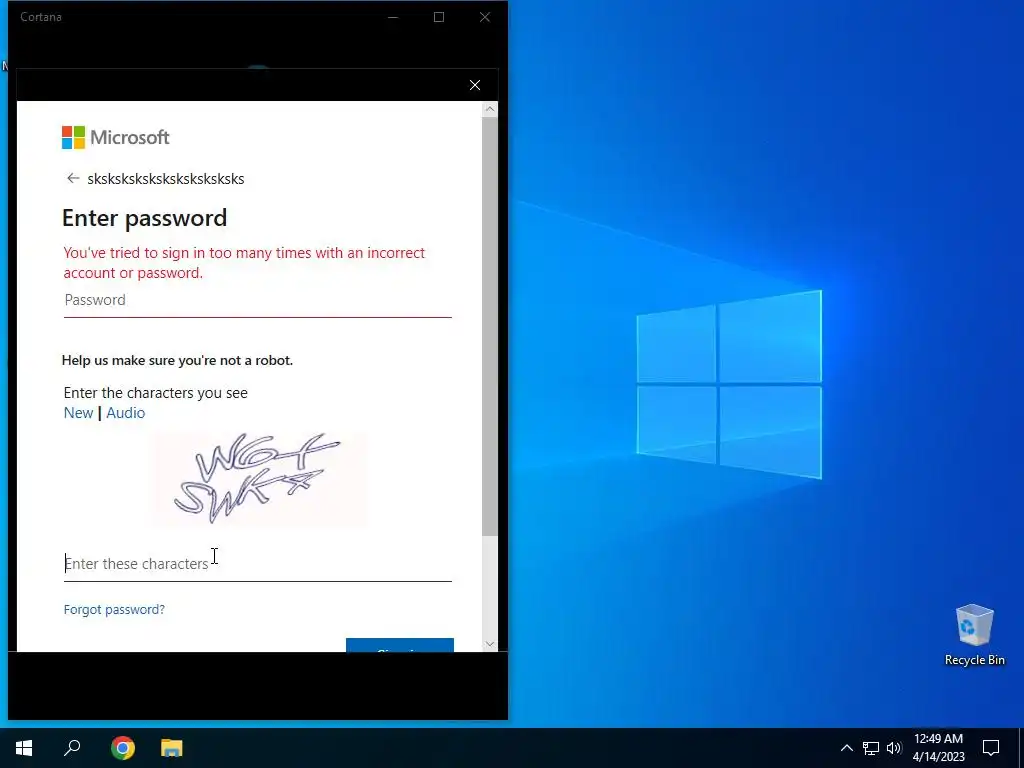Click the 'too many times' error message

coord(244,263)
